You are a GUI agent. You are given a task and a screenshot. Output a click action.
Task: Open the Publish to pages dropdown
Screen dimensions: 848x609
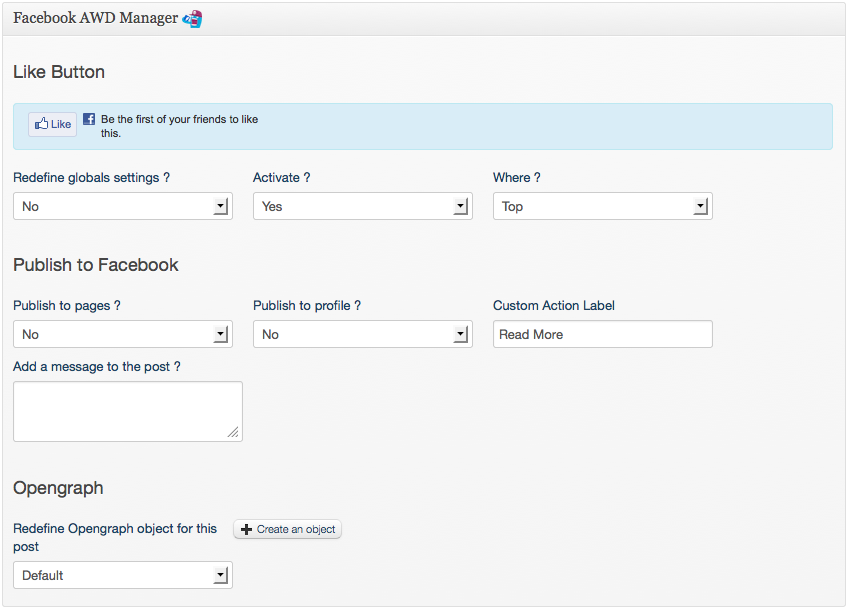coord(122,335)
